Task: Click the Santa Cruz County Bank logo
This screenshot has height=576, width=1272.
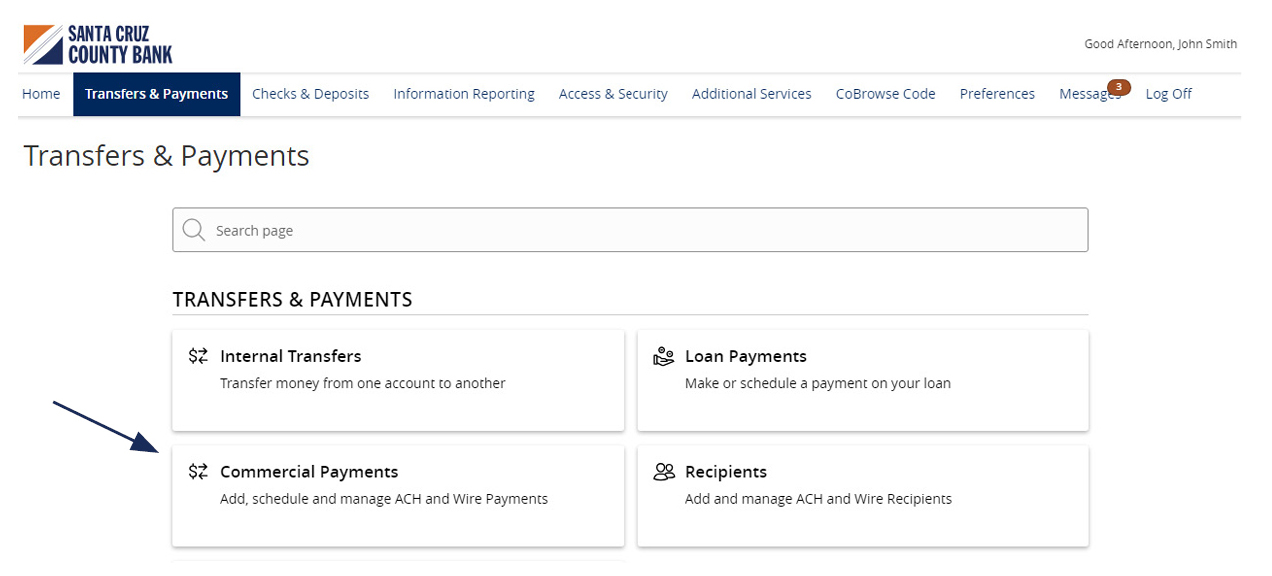Action: click(x=97, y=42)
